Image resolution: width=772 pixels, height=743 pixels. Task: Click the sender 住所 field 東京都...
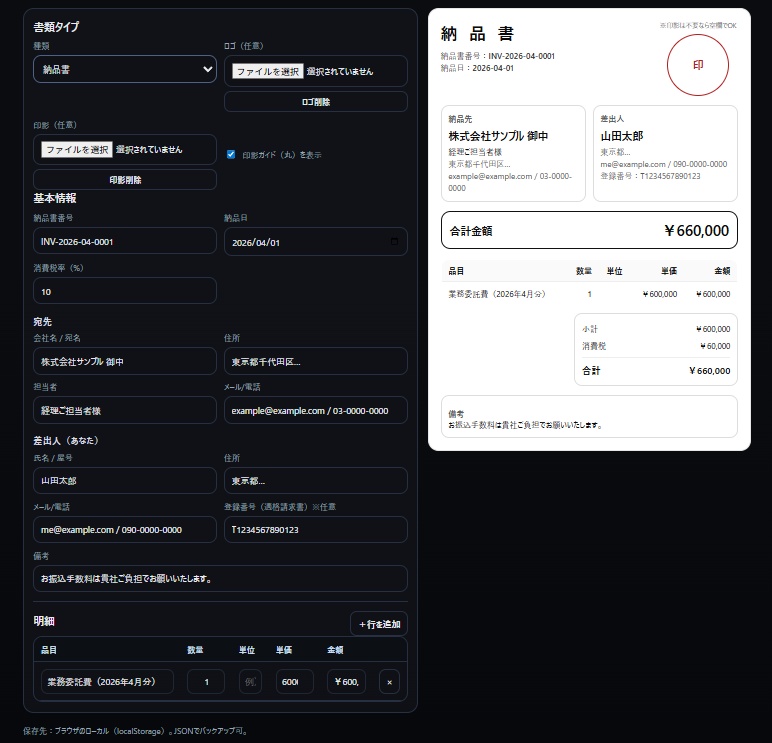pyautogui.click(x=316, y=481)
